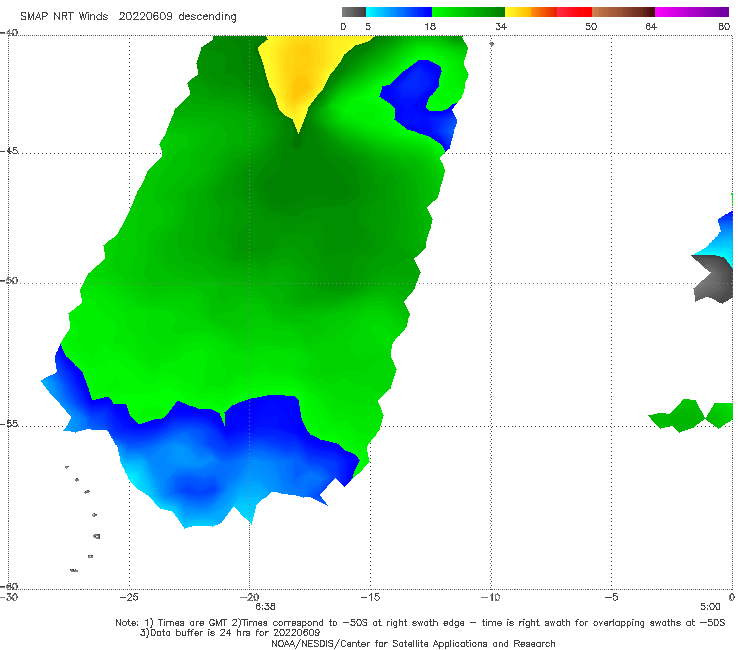The image size is (740, 650).
Task: Click colorbar label "80"
Action: [x=724, y=26]
